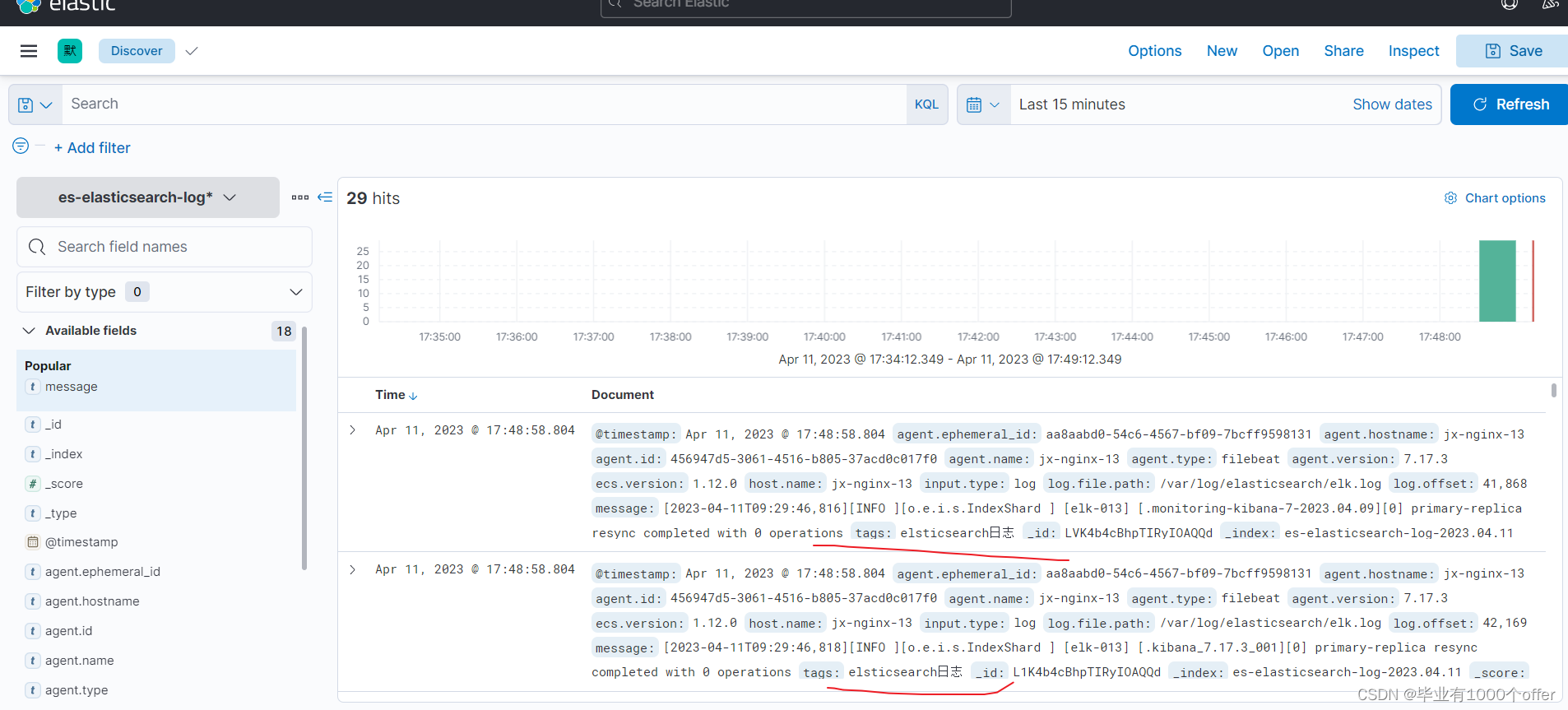Open the index pattern options dots
Image resolution: width=1568 pixels, height=710 pixels.
pyautogui.click(x=300, y=197)
